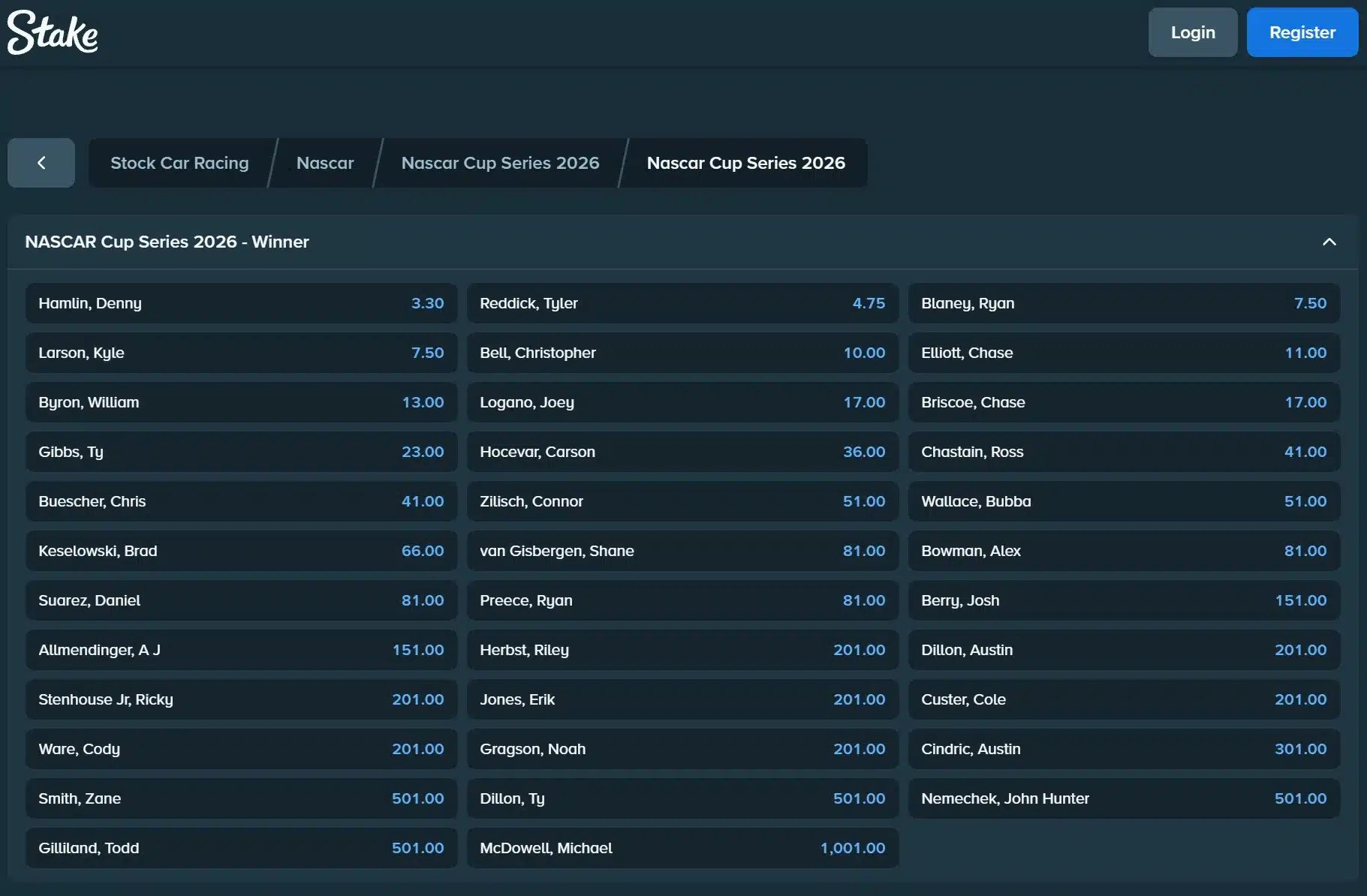Choose Stenhouse Jr, Ricky at 201.00
This screenshot has width=1367, height=896.
click(241, 699)
